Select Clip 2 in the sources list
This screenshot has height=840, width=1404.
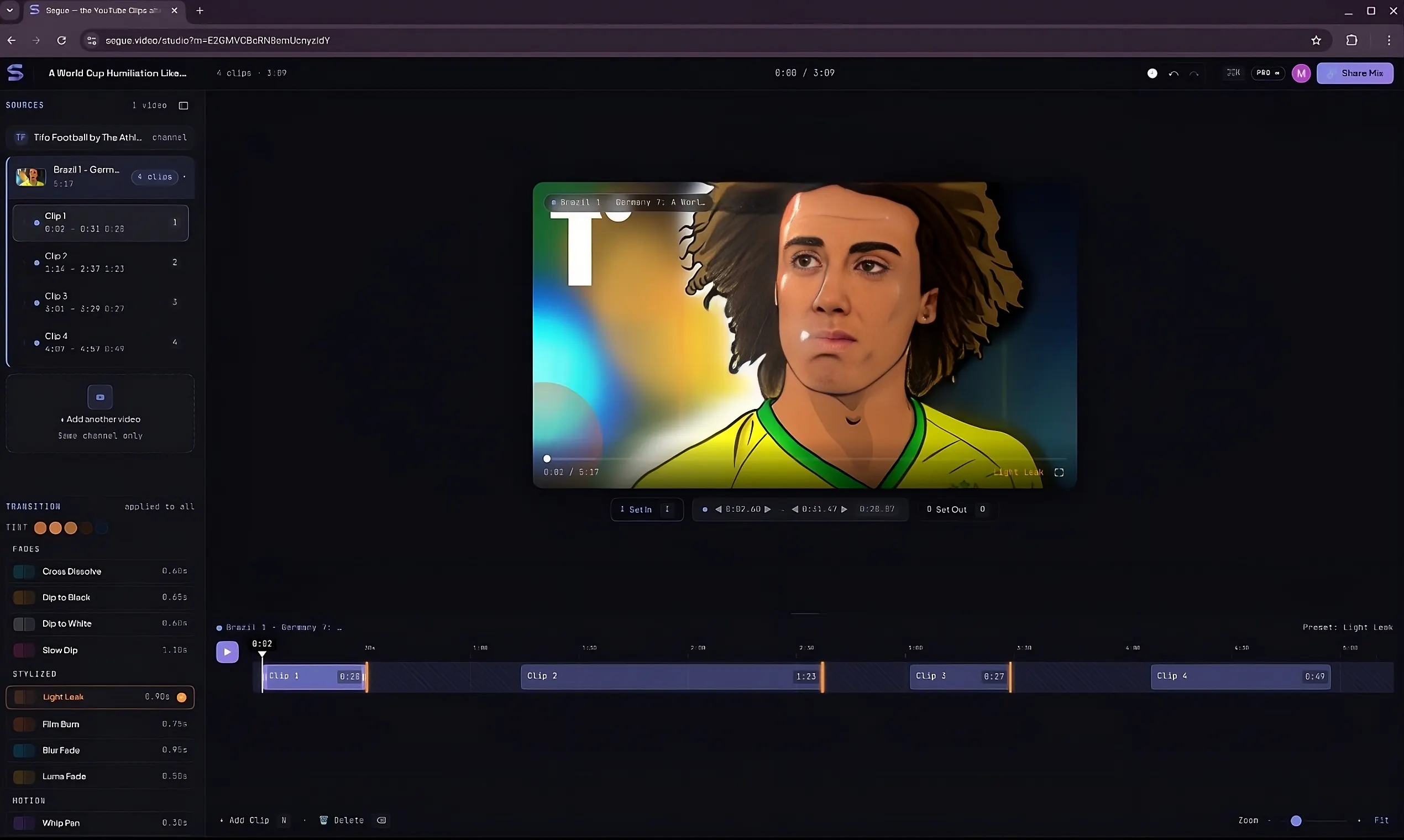coord(100,262)
